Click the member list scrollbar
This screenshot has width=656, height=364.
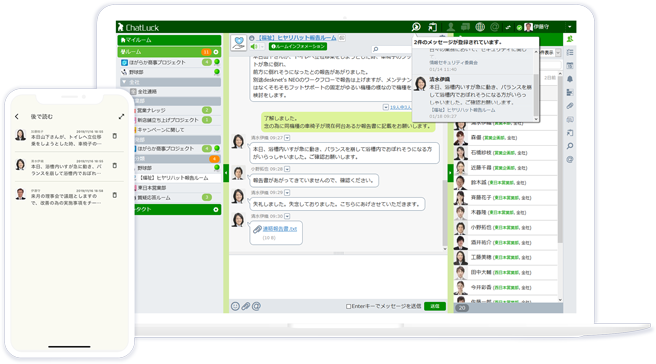click(560, 159)
